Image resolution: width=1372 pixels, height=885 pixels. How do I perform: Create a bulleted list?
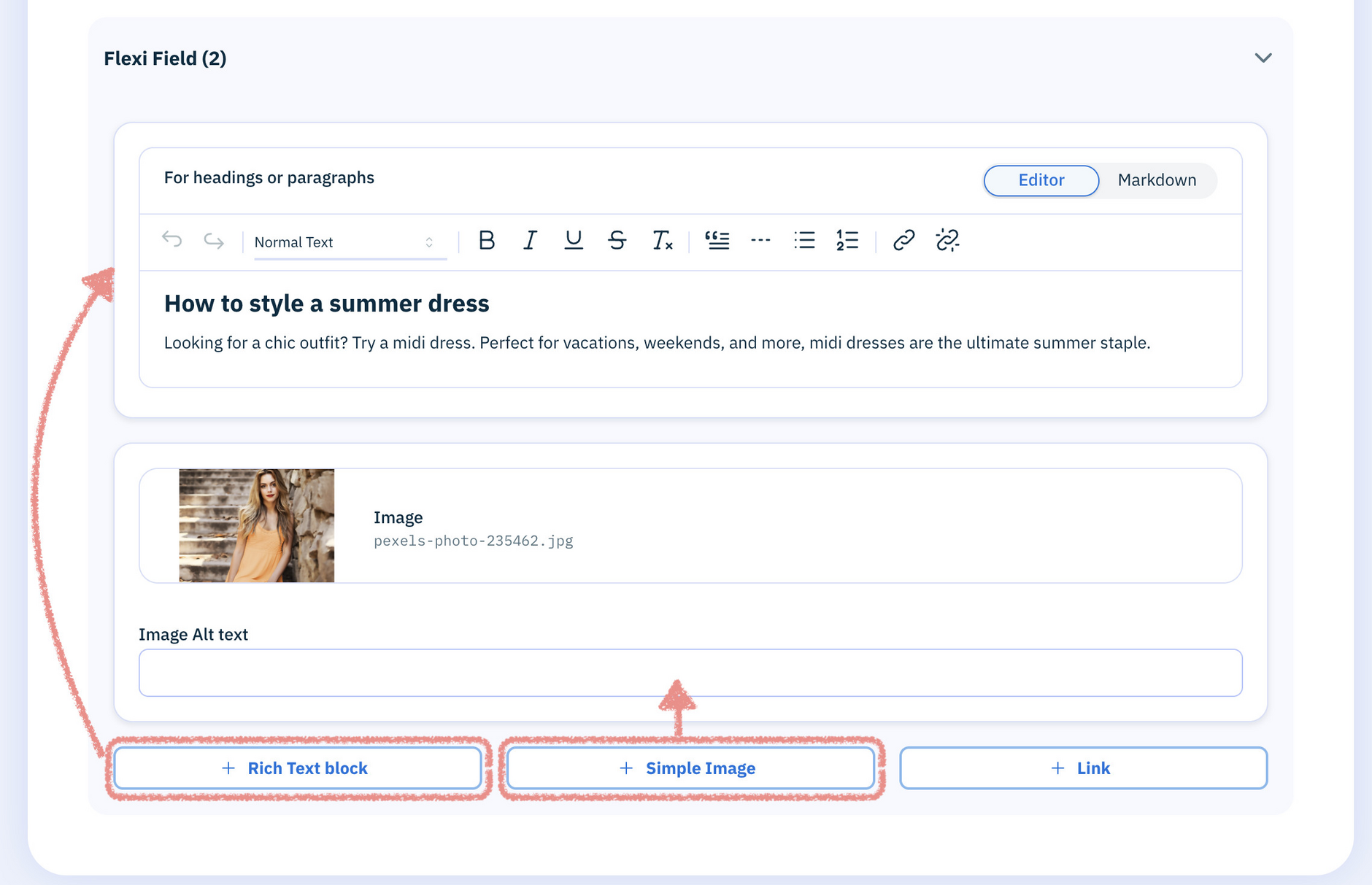(803, 241)
